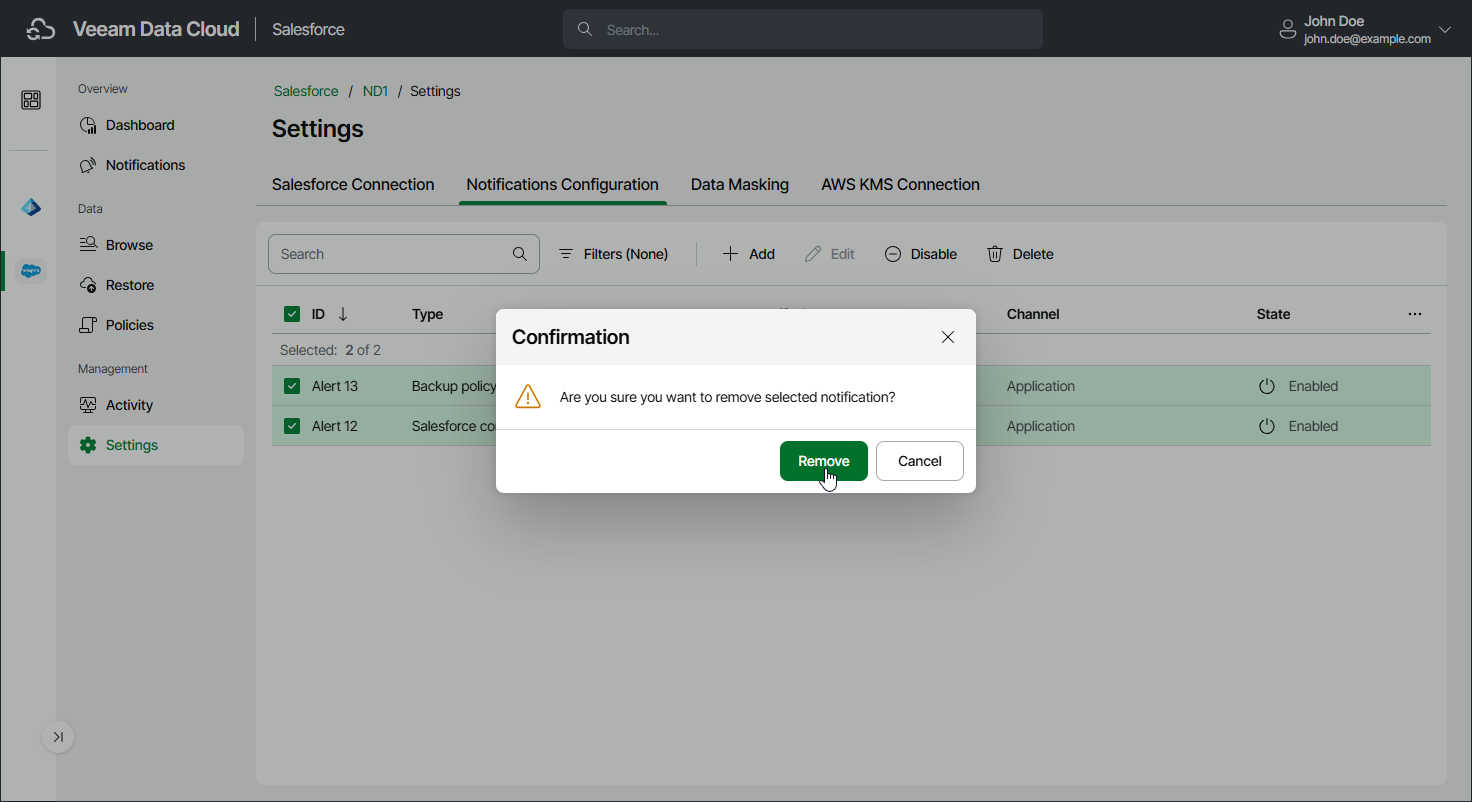Screen dimensions: 1472x802
Task: Click the magnifier icon in top search
Action: click(586, 30)
